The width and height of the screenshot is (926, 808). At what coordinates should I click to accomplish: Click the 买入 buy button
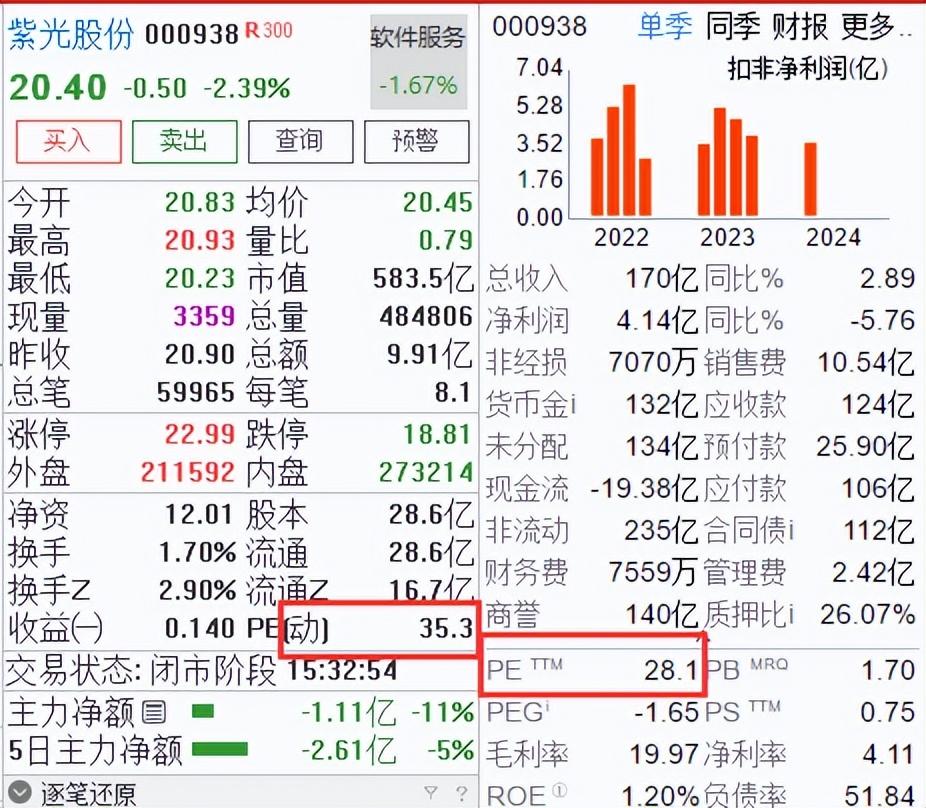69,142
